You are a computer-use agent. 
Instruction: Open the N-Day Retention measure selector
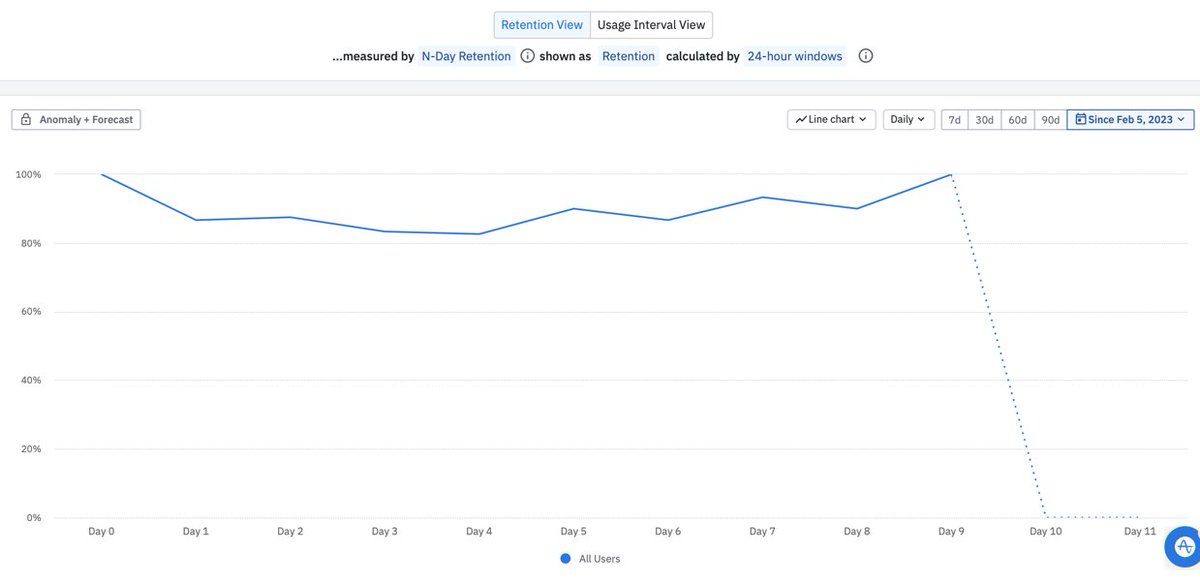(466, 56)
